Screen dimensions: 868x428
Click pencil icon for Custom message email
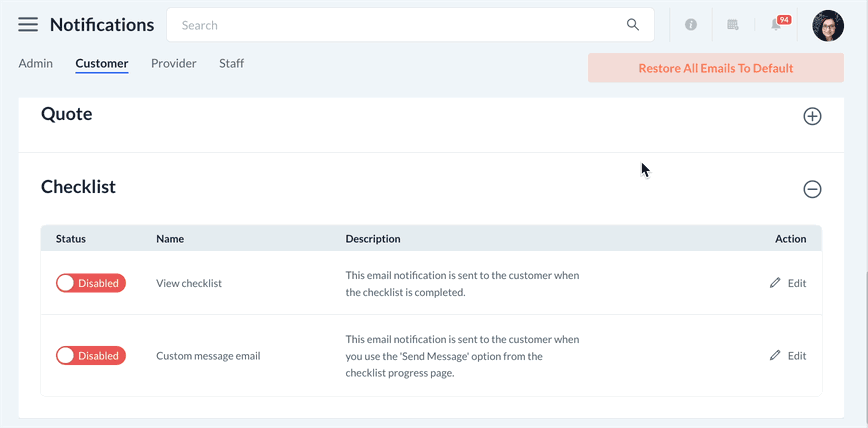click(775, 355)
